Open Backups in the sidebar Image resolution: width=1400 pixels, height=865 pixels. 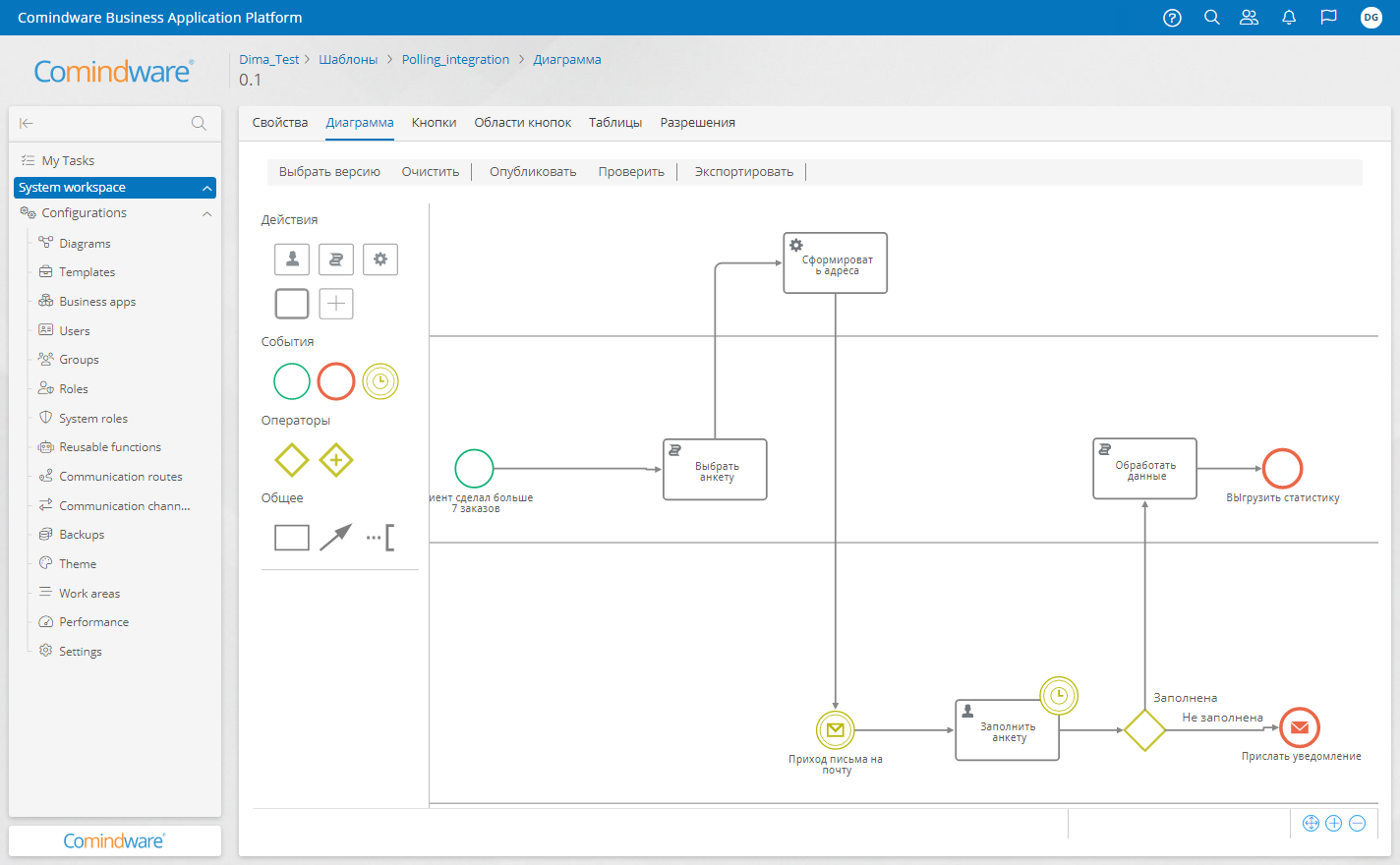(82, 535)
